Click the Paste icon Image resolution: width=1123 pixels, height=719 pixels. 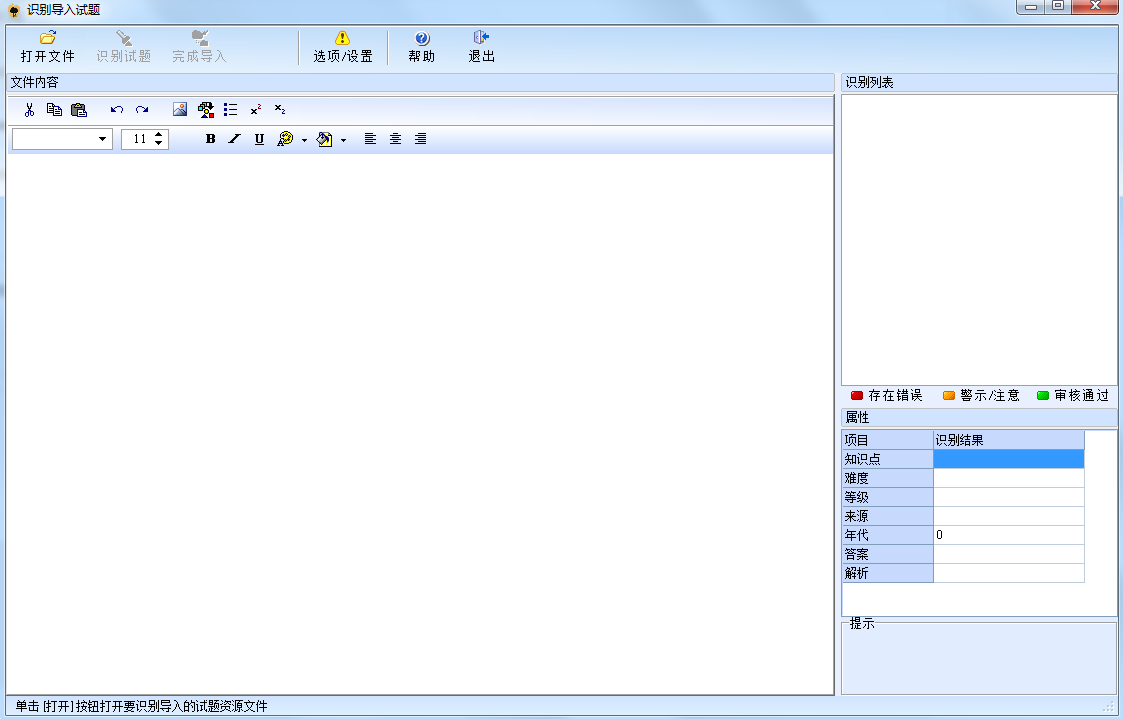coord(80,110)
